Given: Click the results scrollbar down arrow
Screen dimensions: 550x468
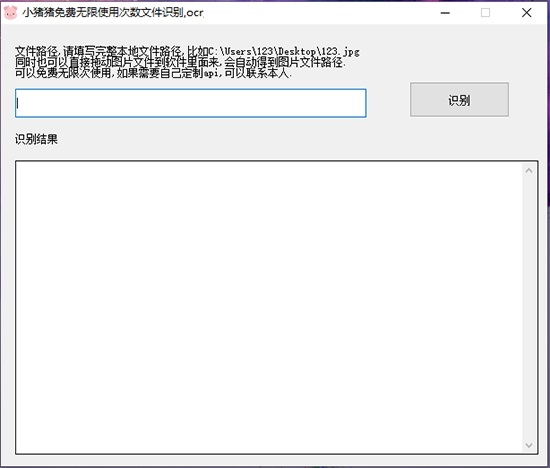Looking at the screenshot, I should 529,445.
